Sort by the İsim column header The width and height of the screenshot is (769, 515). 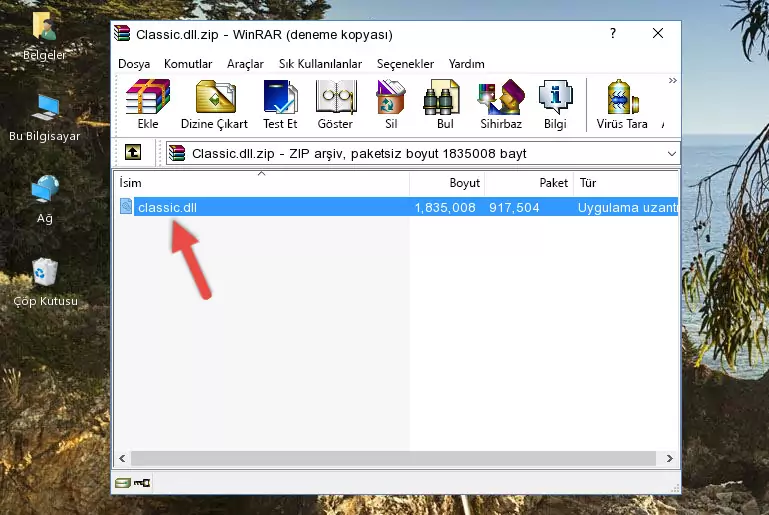pos(262,183)
